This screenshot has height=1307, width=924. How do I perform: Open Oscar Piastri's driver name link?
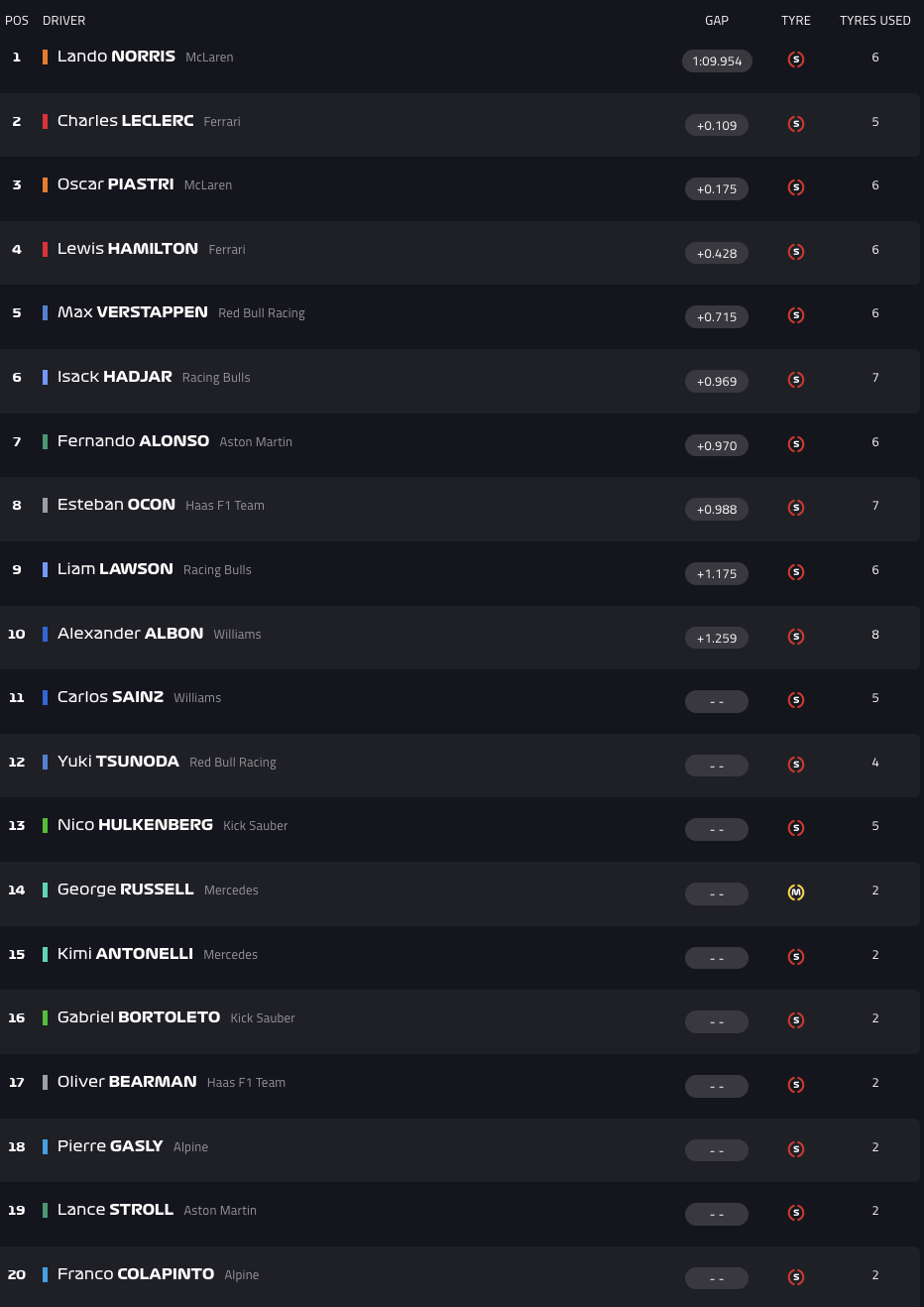[115, 184]
